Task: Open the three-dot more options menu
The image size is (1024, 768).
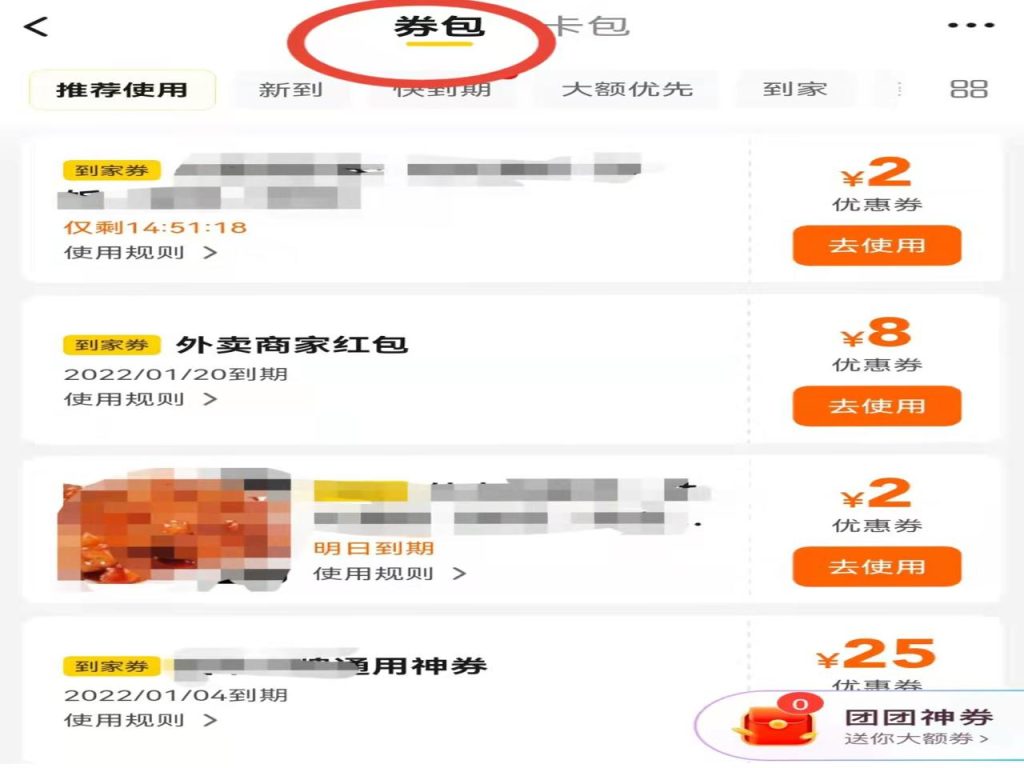Action: pos(971,25)
